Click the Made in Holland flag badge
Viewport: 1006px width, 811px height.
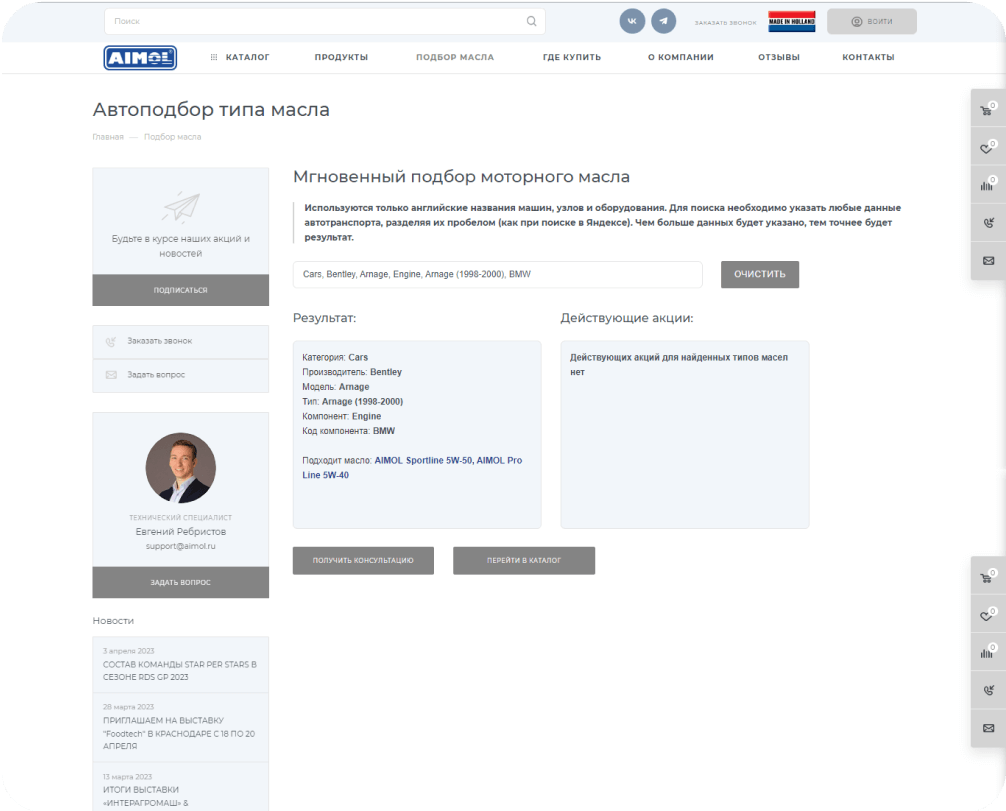coord(791,21)
